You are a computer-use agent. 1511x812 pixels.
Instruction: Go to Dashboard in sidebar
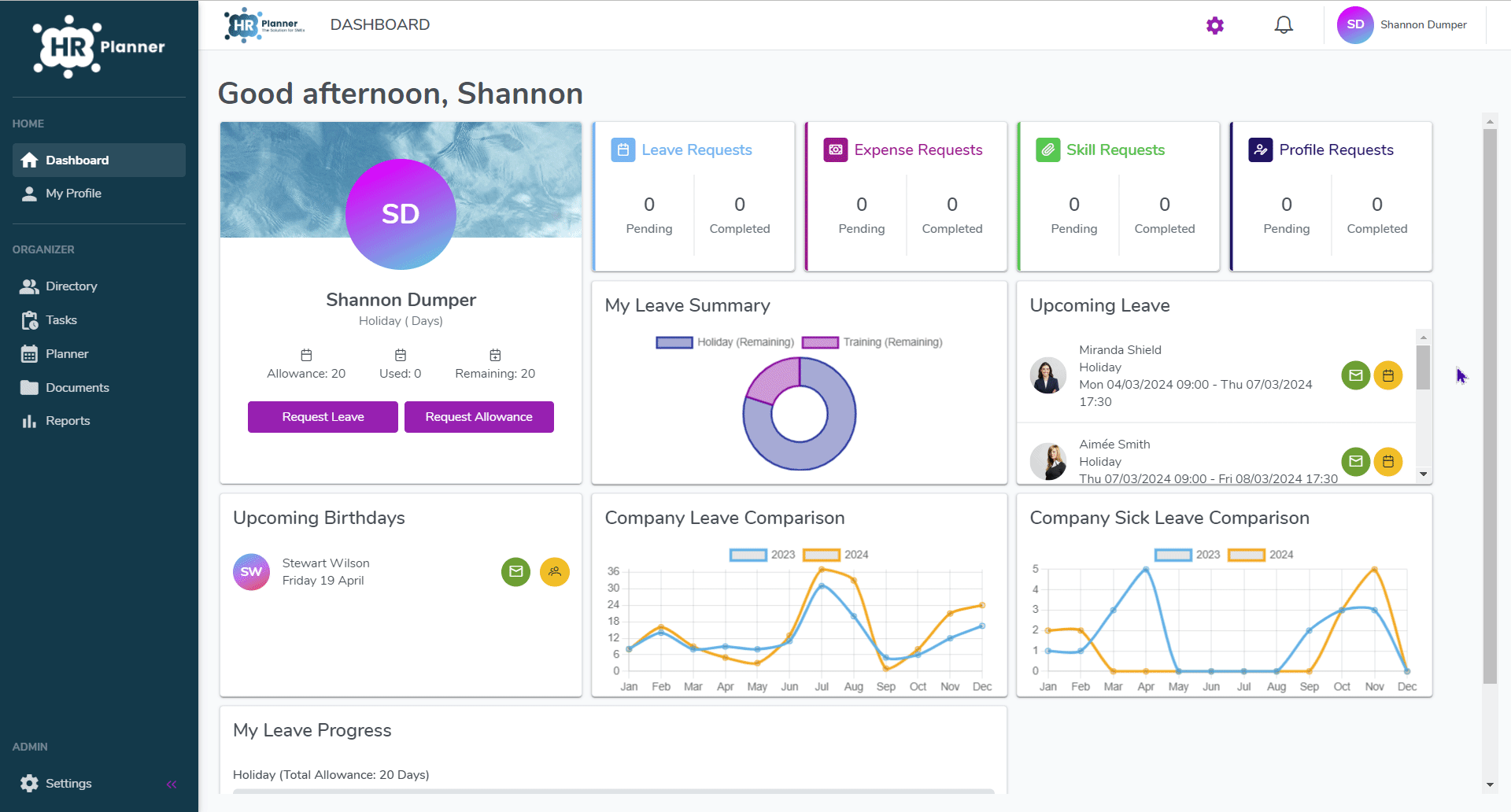[x=99, y=161]
